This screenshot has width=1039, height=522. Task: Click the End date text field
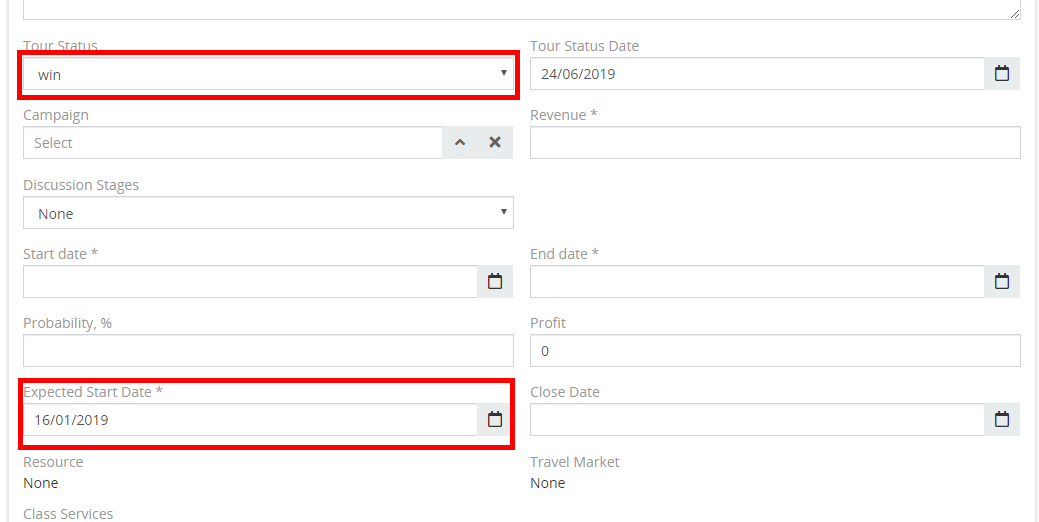coord(757,282)
